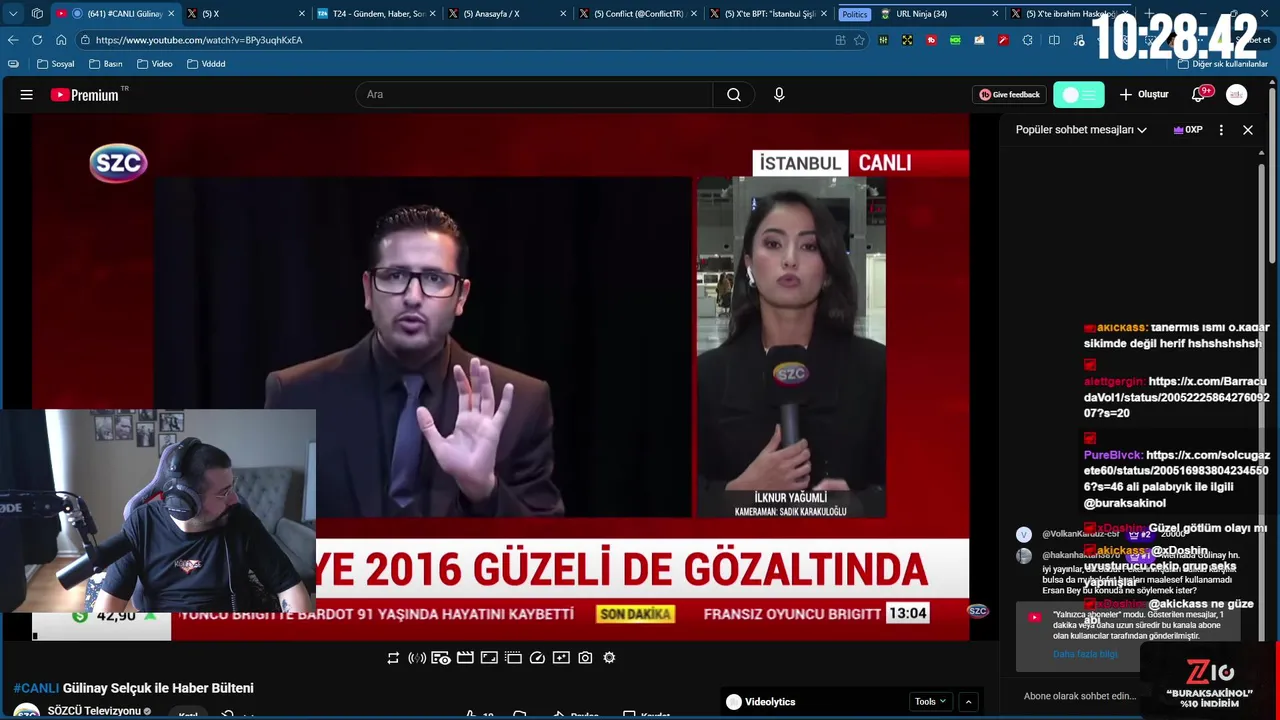Open notifications bell with 9+ badge

(x=1199, y=94)
